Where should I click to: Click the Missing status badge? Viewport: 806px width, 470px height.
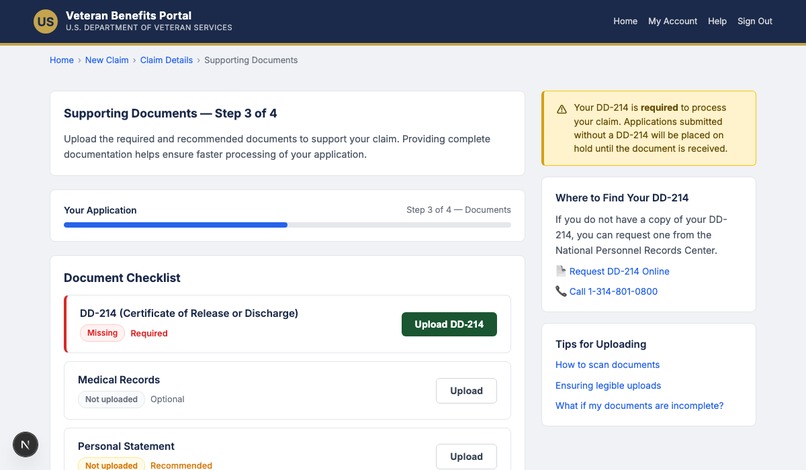tap(102, 333)
